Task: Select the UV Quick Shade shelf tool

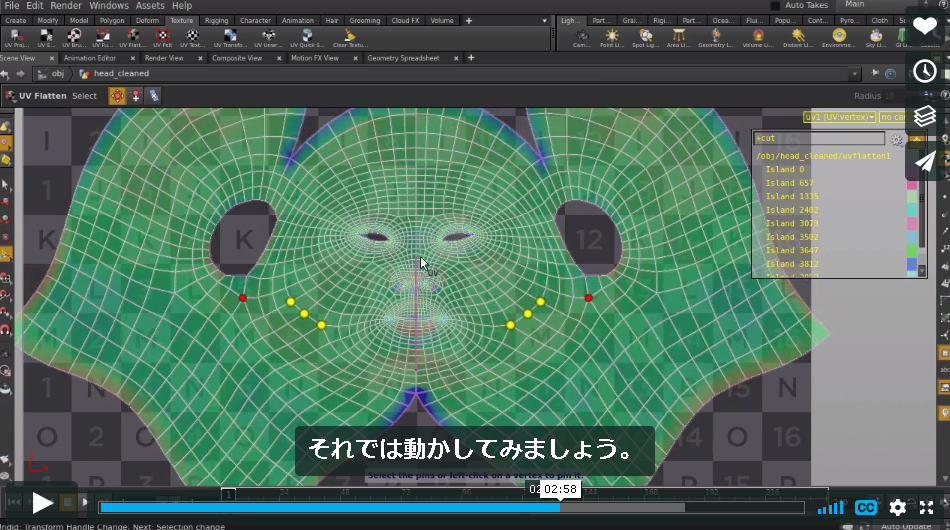Action: (307, 38)
